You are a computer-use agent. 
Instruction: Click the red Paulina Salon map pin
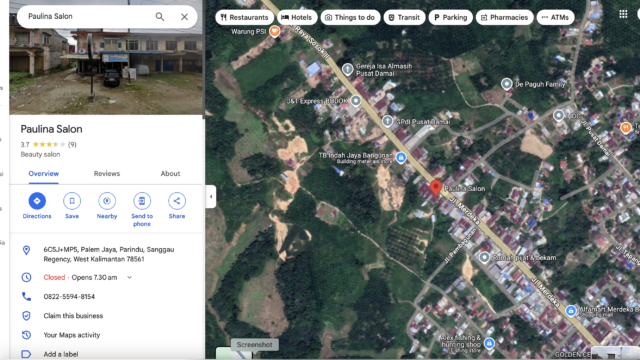coord(436,189)
